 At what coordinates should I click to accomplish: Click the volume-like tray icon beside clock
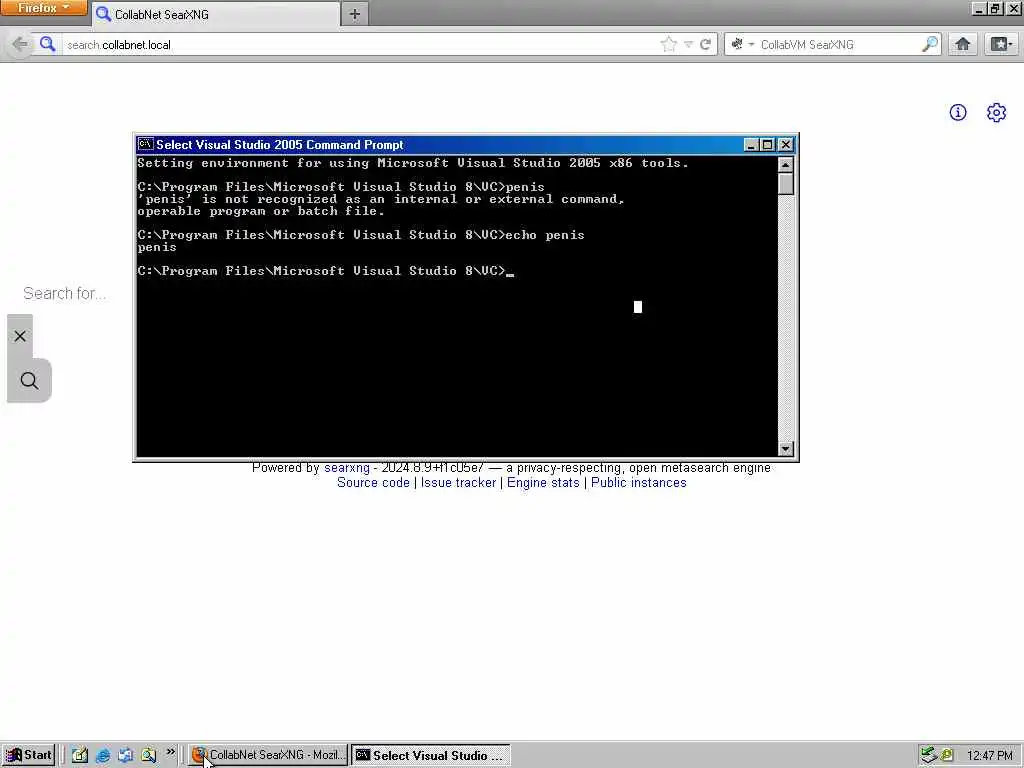click(947, 755)
